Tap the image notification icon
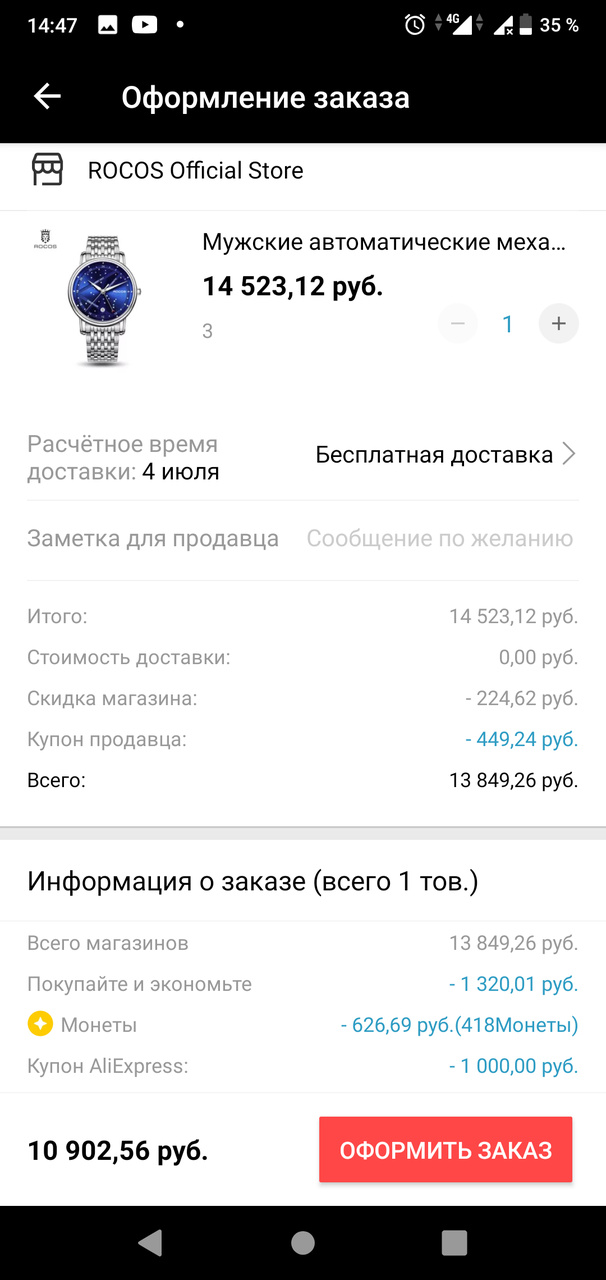Screen dimensions: 606x1280 pos(107,26)
